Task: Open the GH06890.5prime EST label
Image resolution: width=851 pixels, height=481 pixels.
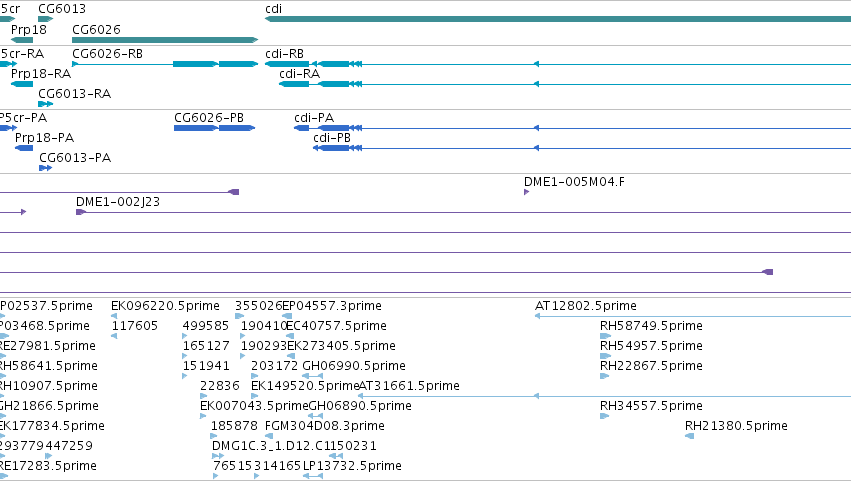Action: point(360,407)
